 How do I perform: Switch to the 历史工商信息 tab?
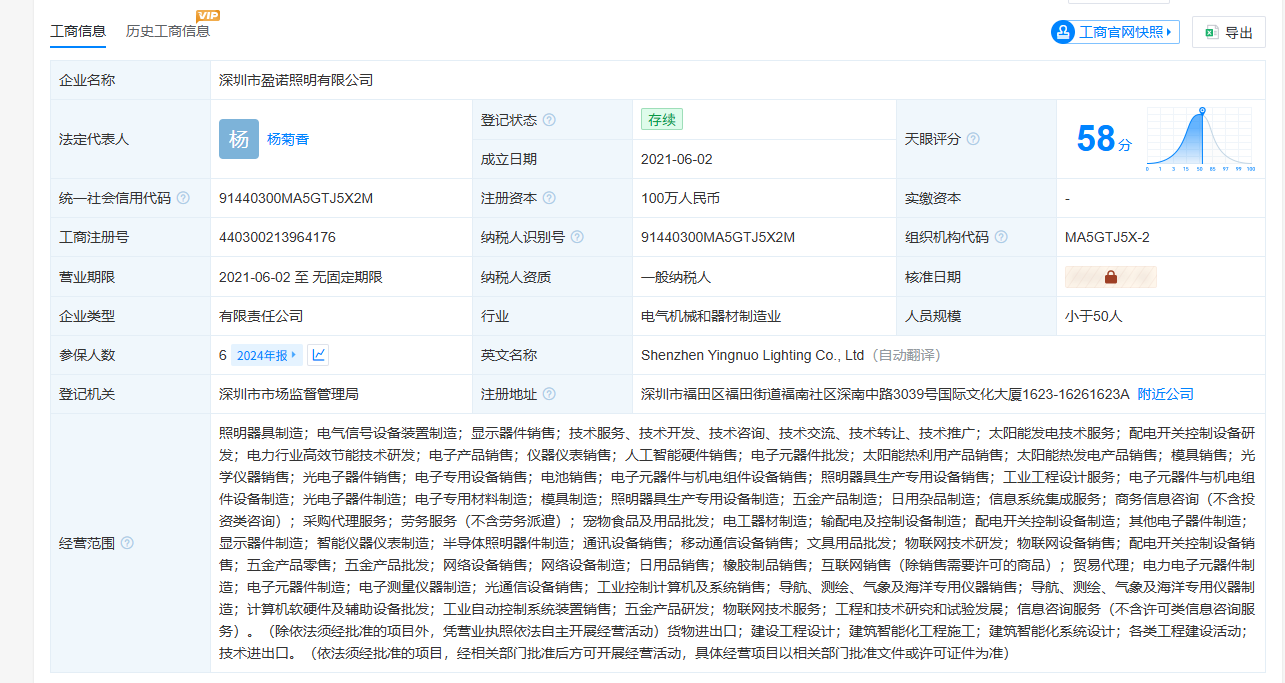coord(168,31)
